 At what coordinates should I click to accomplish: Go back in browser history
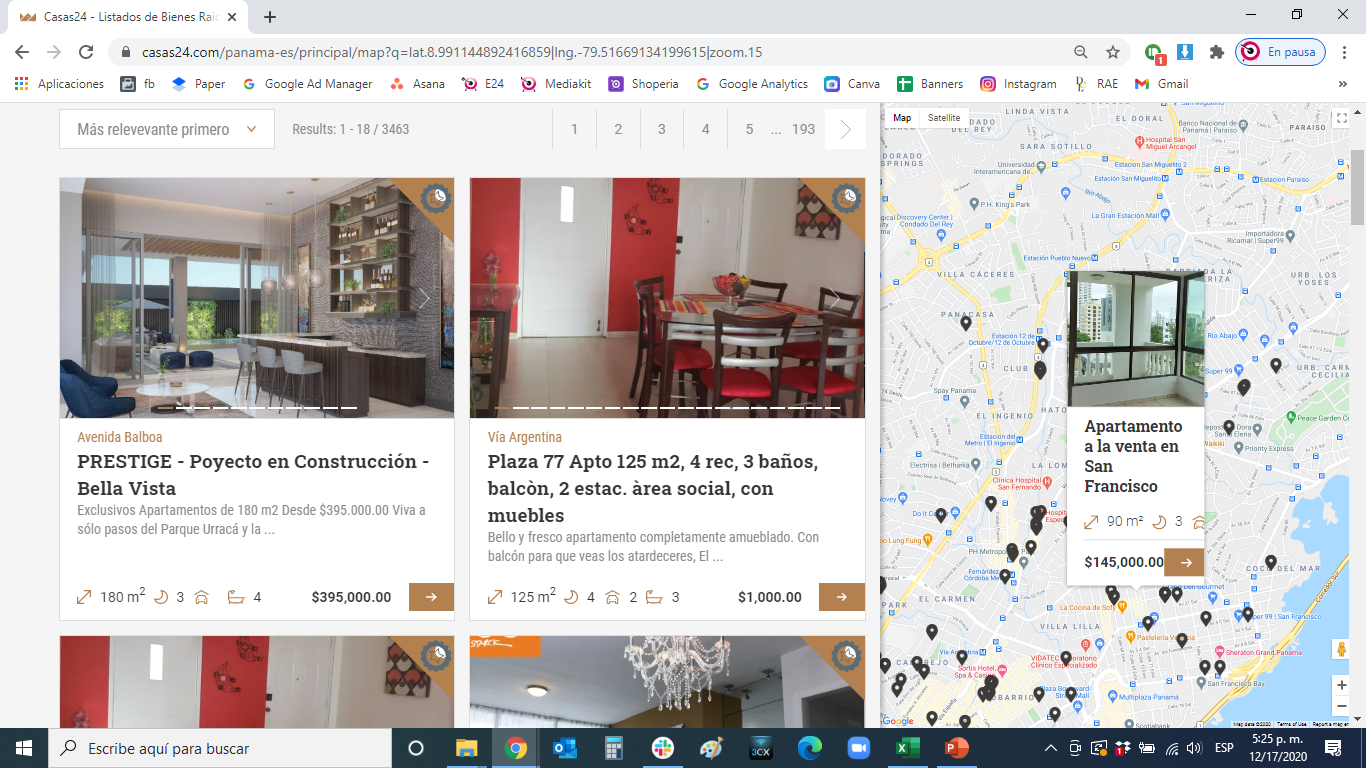pos(22,52)
